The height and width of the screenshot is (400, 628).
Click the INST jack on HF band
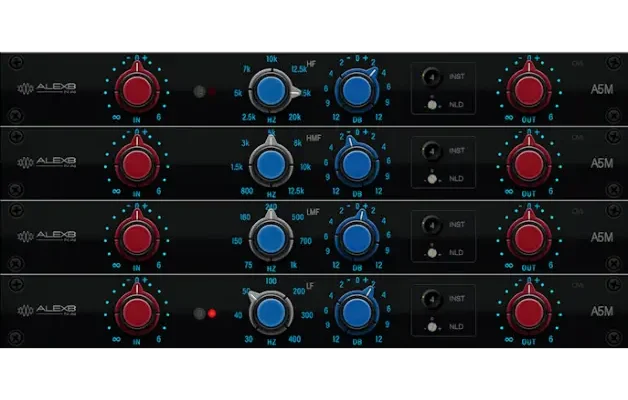(x=431, y=77)
